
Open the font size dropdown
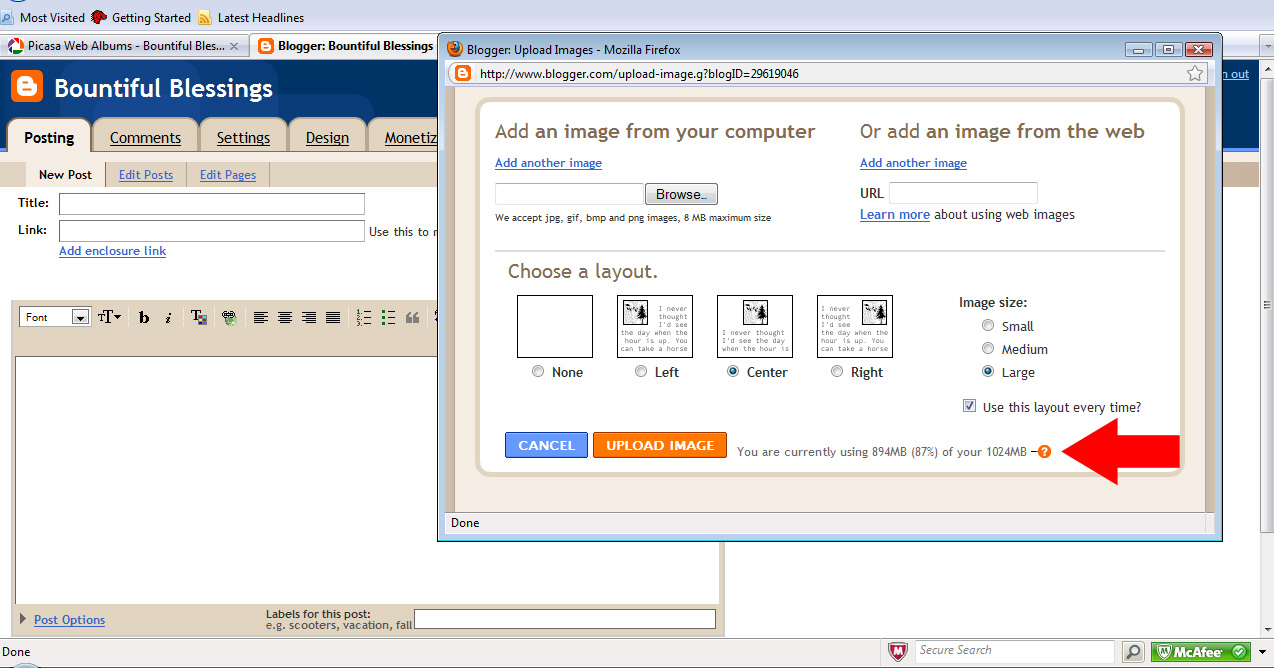109,317
